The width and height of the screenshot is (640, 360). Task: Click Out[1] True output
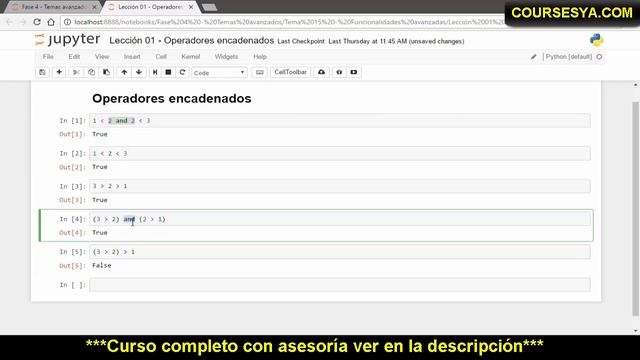[x=100, y=134]
